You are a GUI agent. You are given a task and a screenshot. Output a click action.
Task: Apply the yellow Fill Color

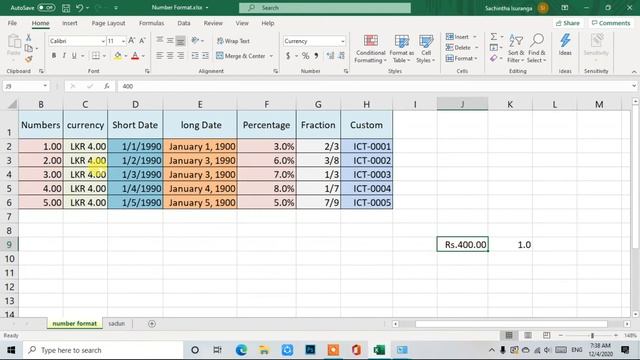click(118, 56)
